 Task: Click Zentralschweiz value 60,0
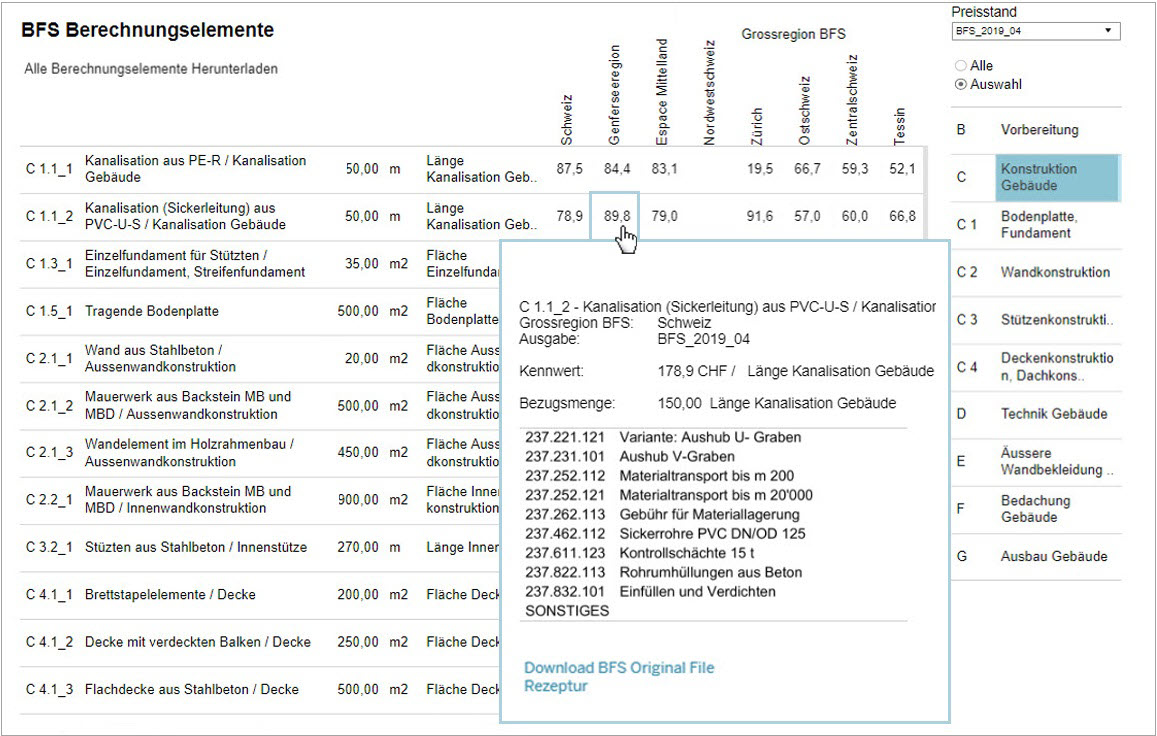[854, 216]
